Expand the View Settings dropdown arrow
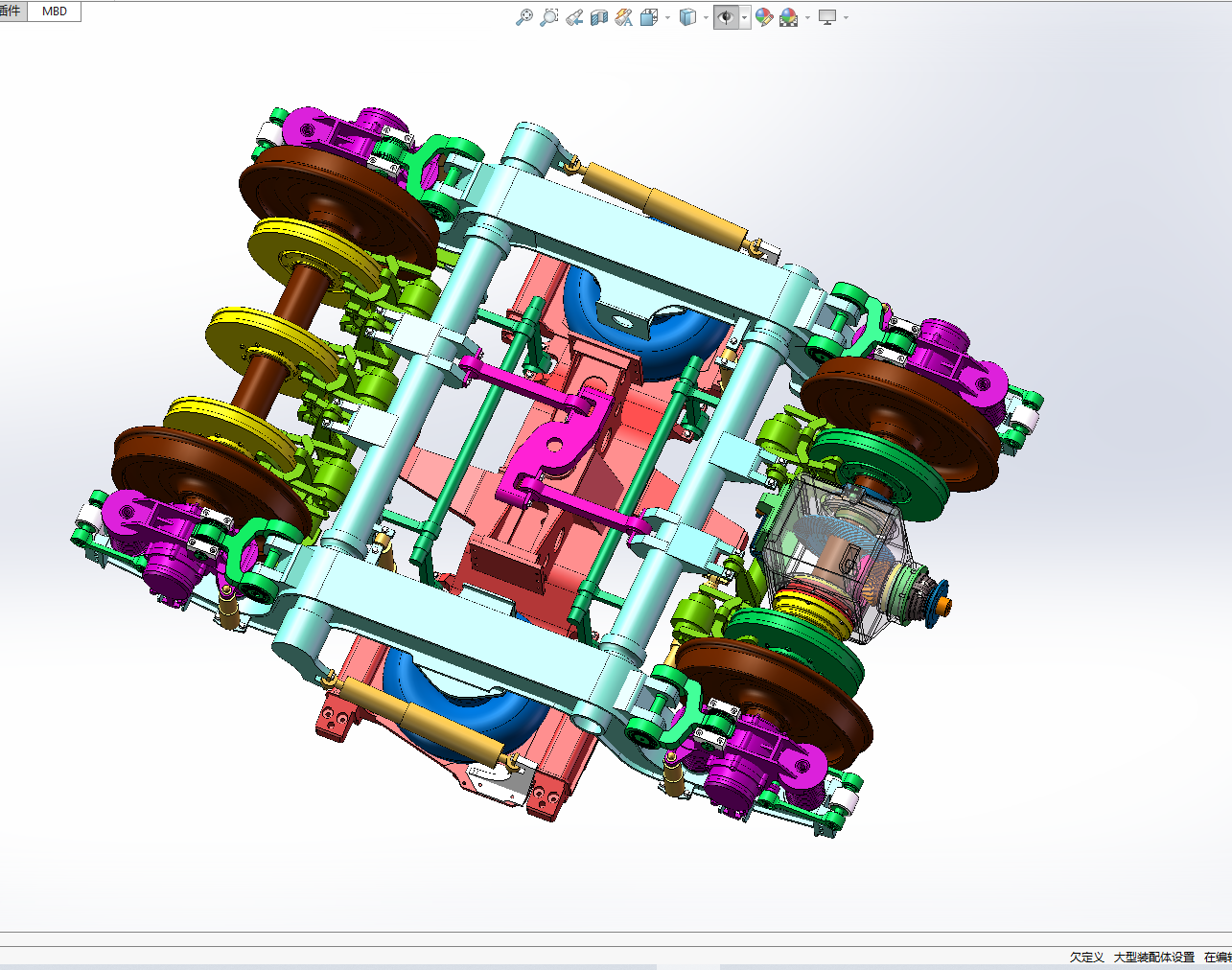 click(846, 17)
